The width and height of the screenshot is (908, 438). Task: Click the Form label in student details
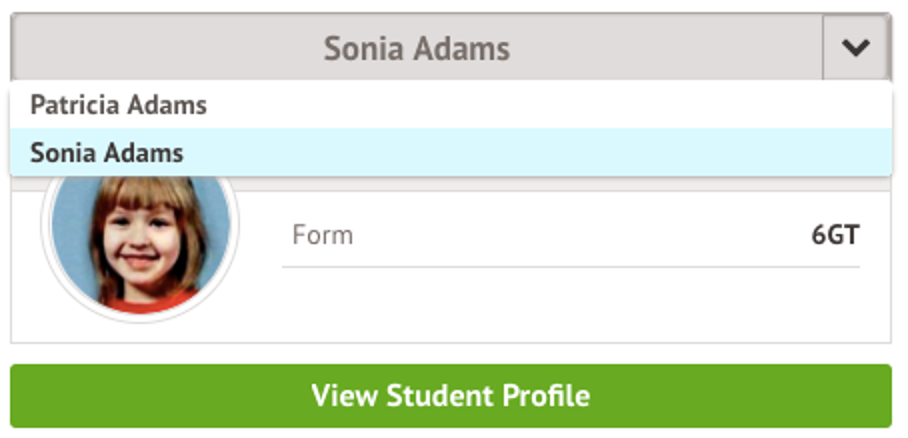tap(322, 236)
